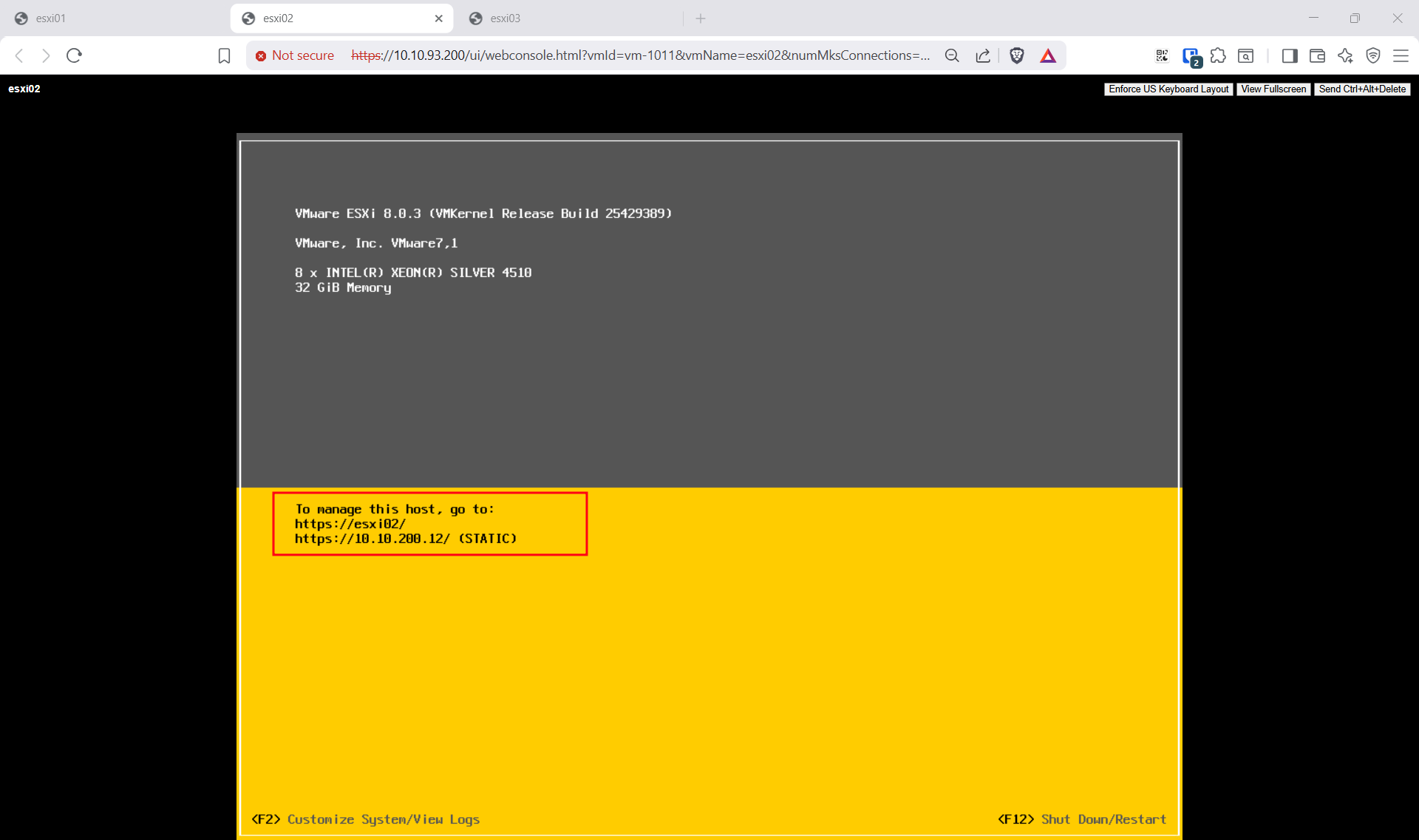
Task: Click Send Ctrl+Alt+Delete button
Action: point(1362,89)
